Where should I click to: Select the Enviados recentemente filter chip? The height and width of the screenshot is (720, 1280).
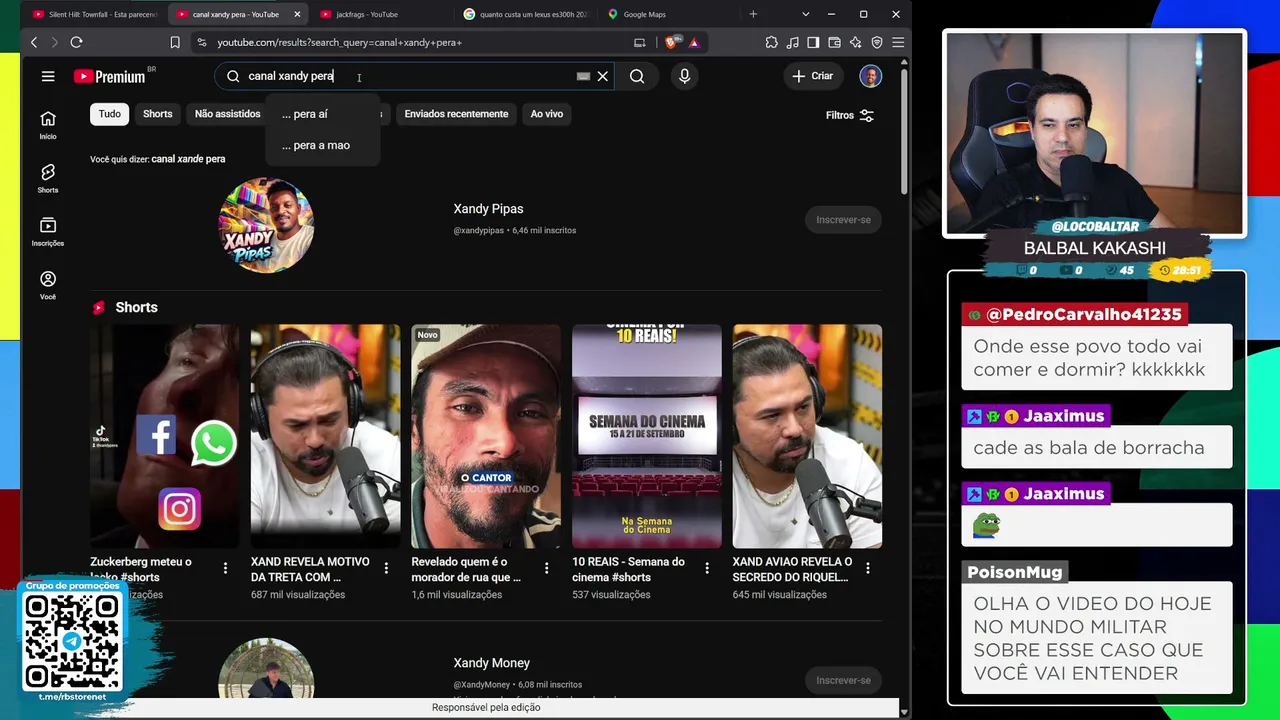456,114
